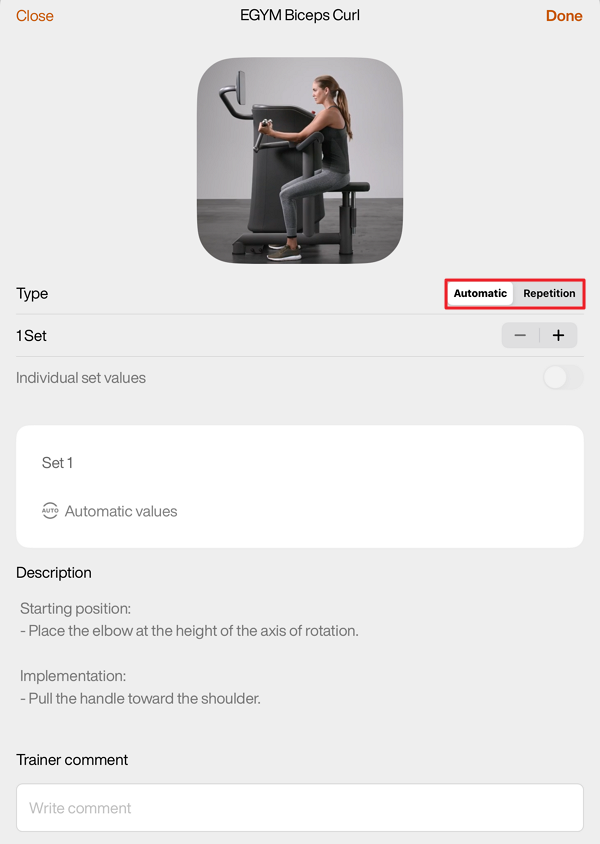Select the Automatic type option
Viewport: 600px width, 844px height.
point(480,294)
